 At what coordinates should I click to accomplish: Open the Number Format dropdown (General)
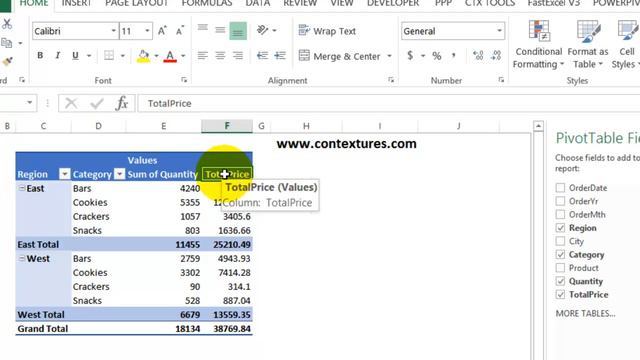(x=499, y=31)
